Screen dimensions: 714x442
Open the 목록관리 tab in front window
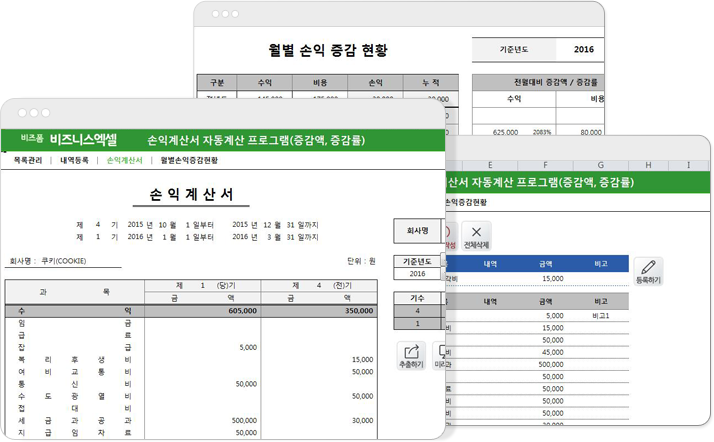click(28, 160)
